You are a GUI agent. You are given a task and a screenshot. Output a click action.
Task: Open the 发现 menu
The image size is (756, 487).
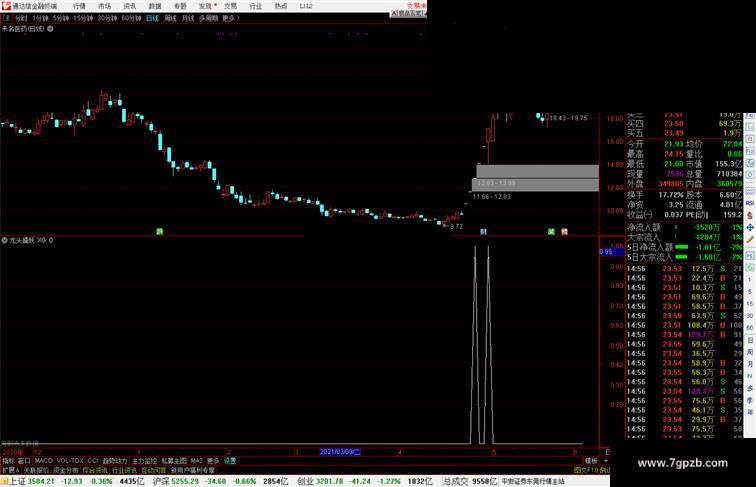205,6
